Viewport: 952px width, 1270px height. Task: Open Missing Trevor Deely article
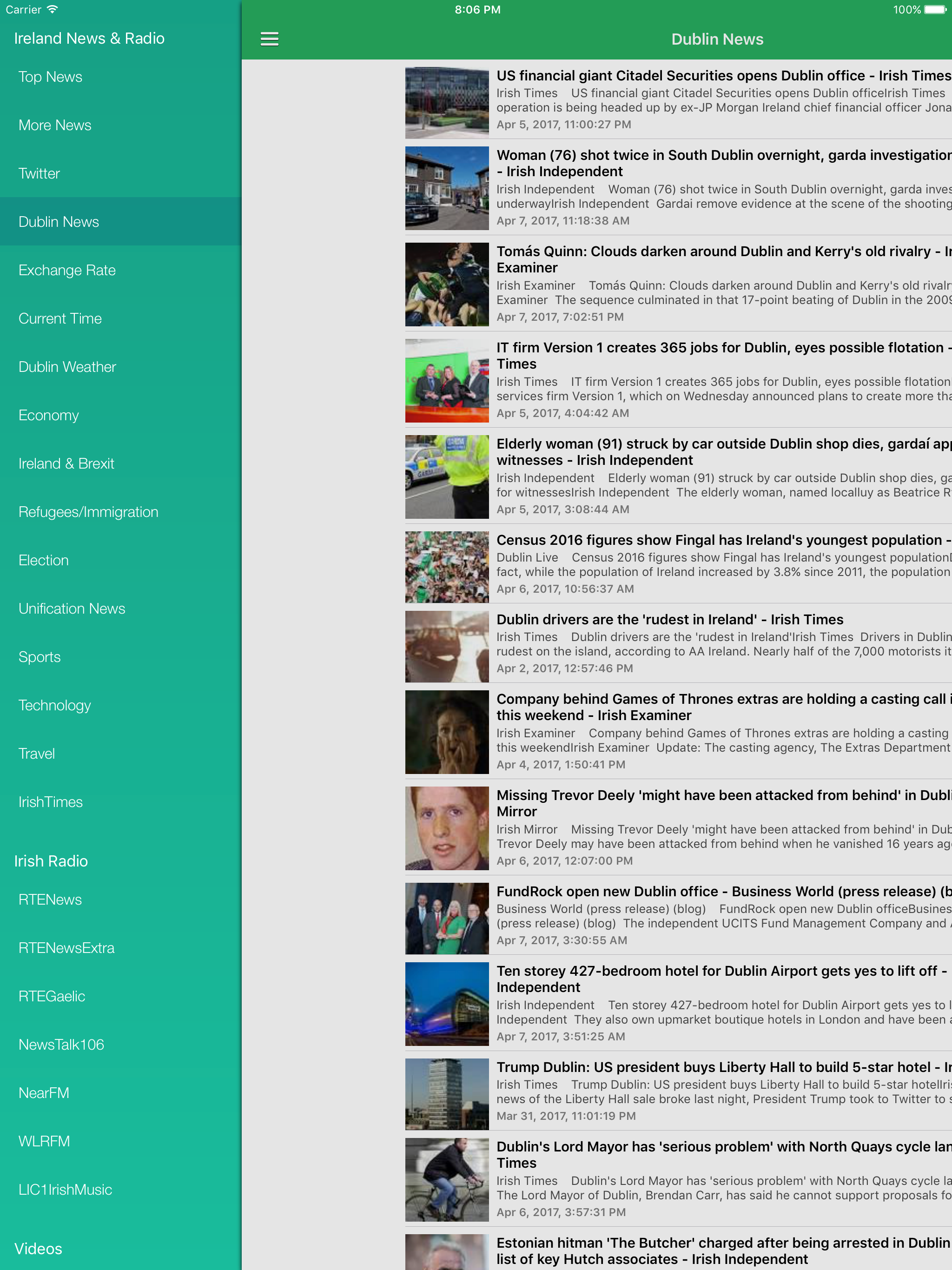tap(678, 827)
